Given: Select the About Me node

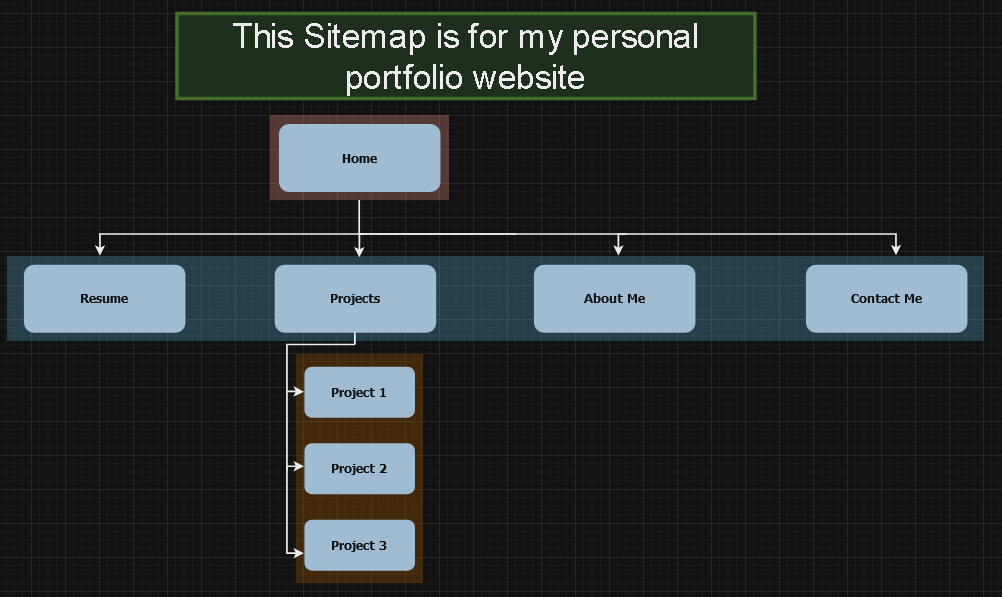Looking at the screenshot, I should click(x=614, y=298).
